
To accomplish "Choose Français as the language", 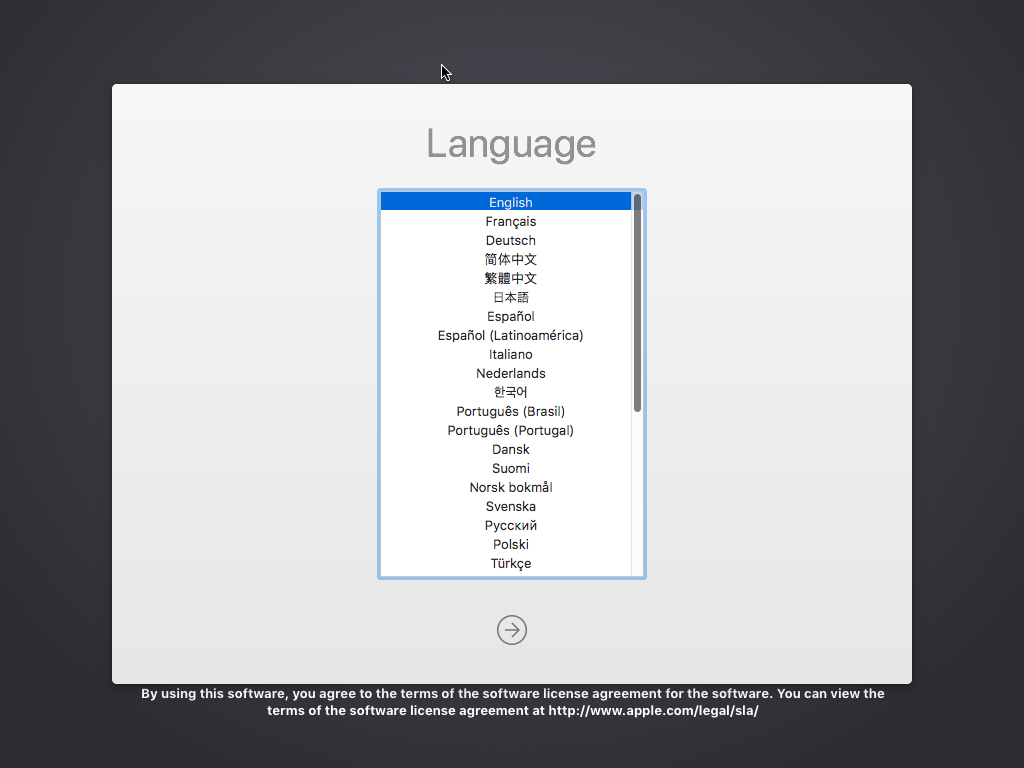I will [510, 221].
